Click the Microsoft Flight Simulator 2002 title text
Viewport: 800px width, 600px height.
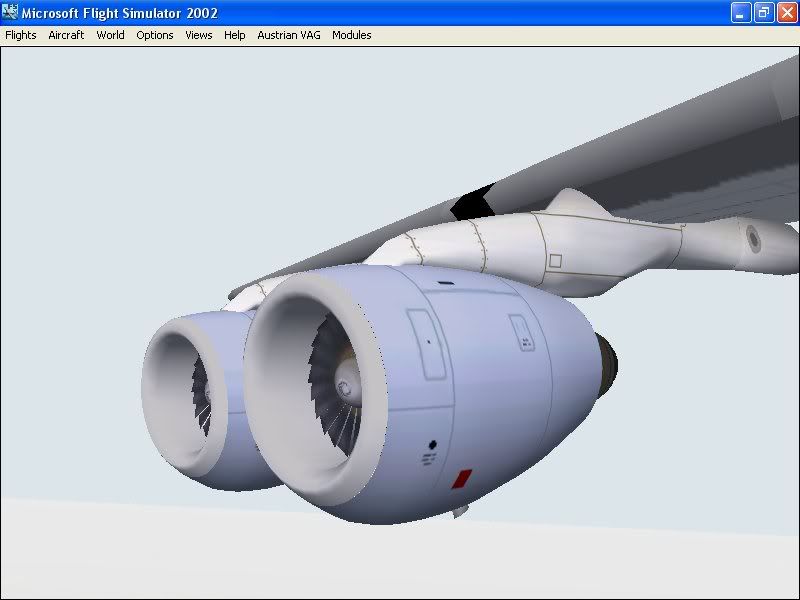coord(123,13)
